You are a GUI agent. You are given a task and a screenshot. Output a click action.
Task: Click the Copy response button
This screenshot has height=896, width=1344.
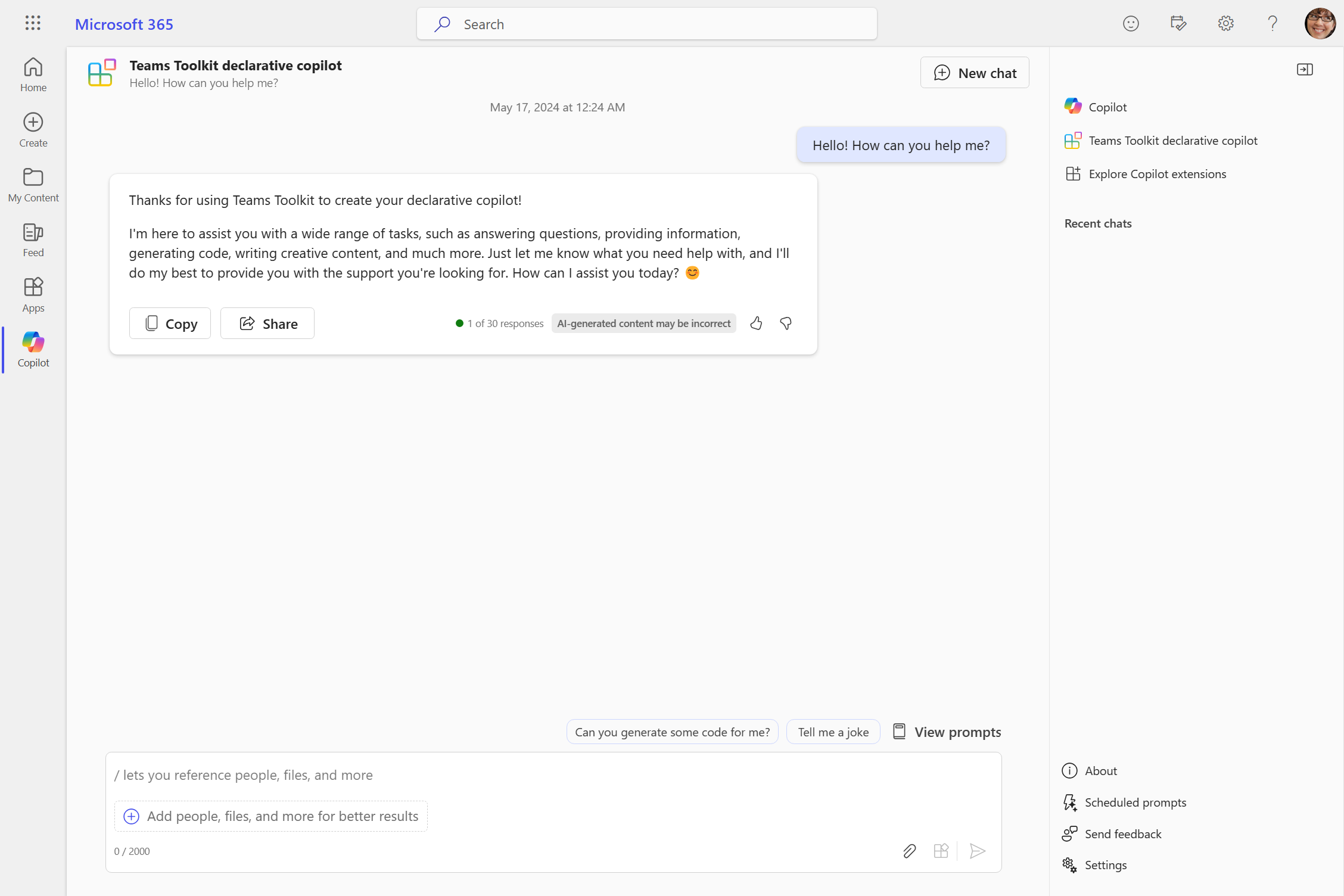point(170,323)
